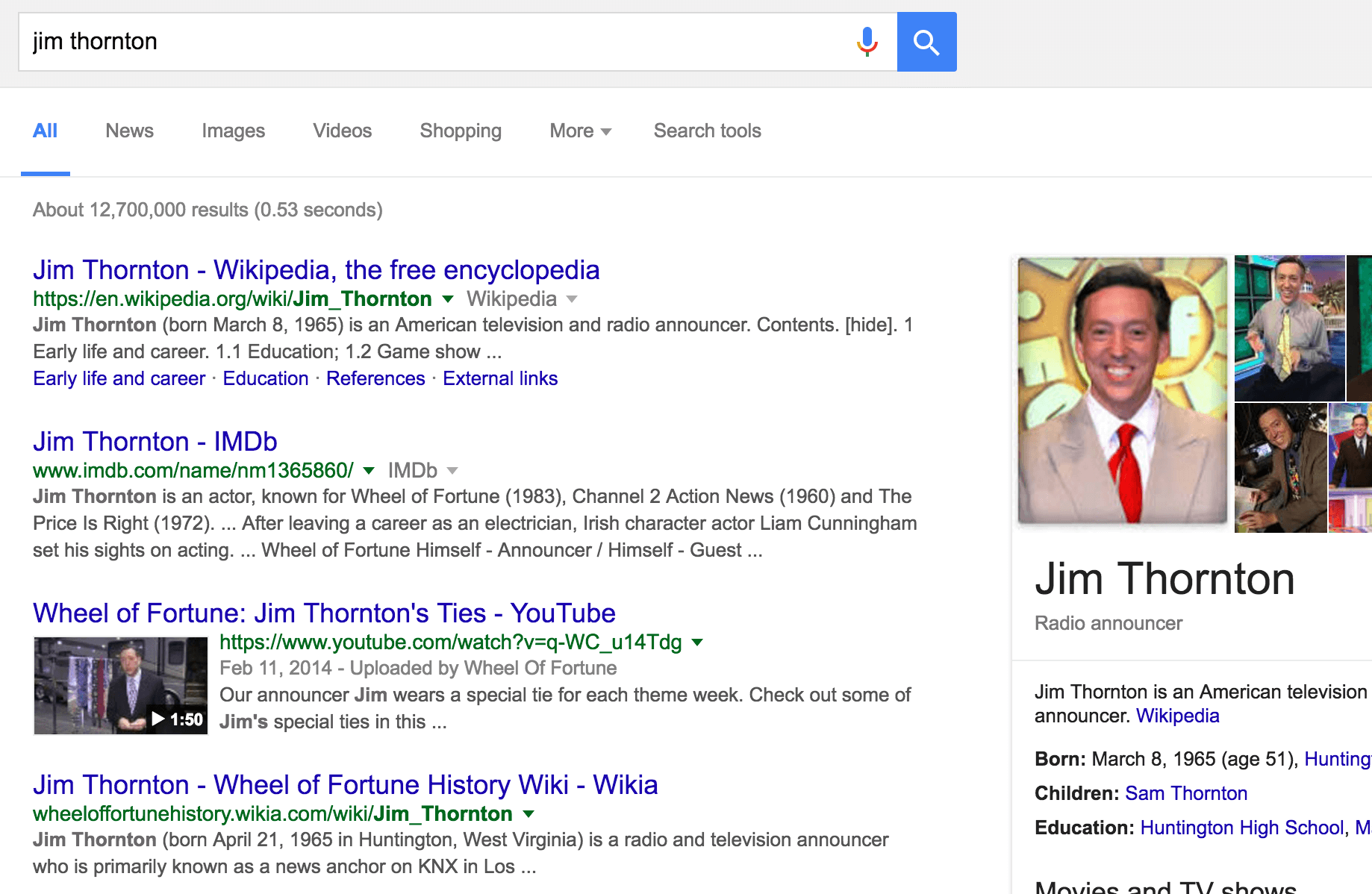The width and height of the screenshot is (1372, 894).
Task: Click the wikipedia.org green URL text
Action: click(x=232, y=299)
